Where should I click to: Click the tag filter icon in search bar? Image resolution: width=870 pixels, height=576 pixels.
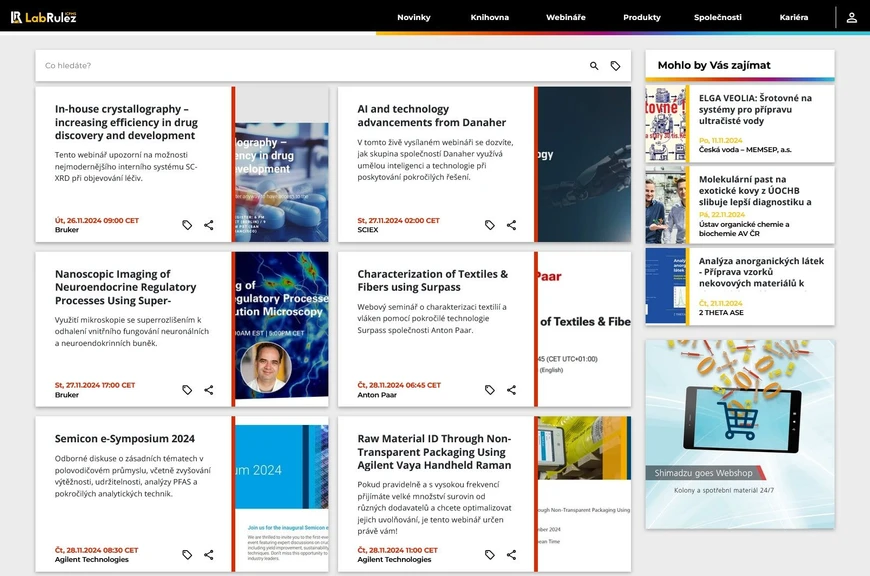pyautogui.click(x=615, y=65)
